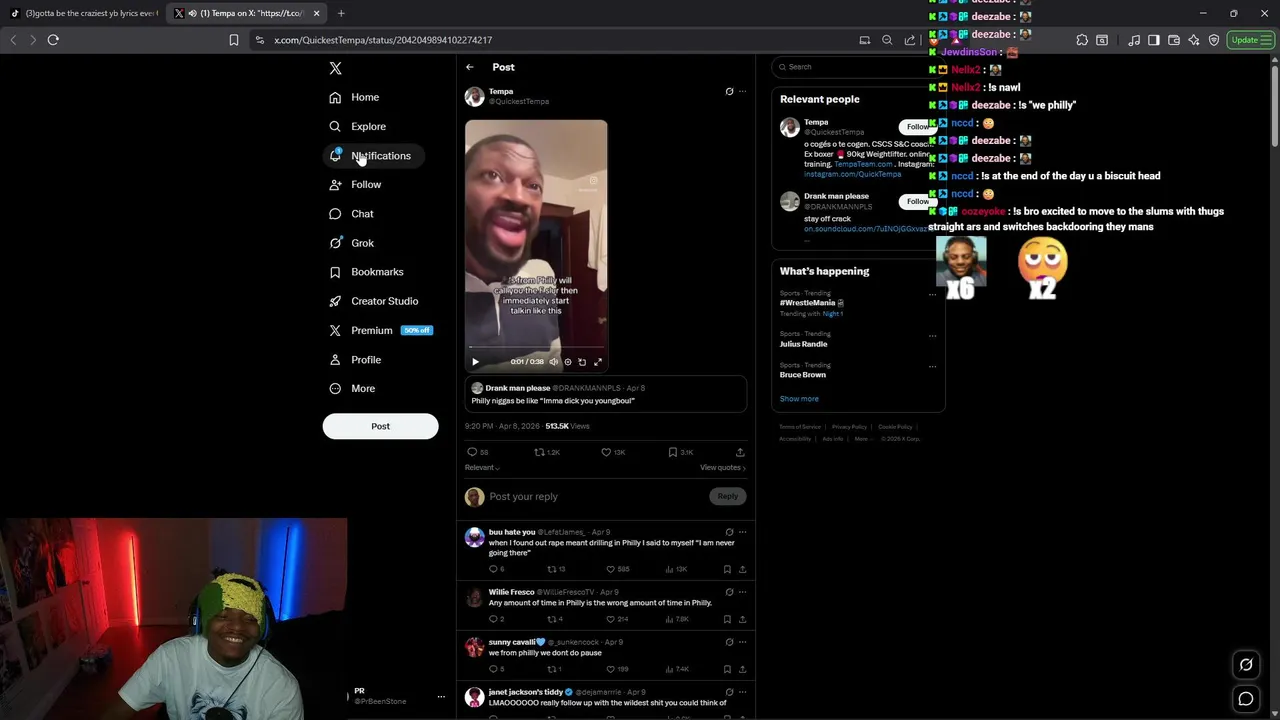This screenshot has height=720, width=1280.
Task: Open the floating chat button at bottom right
Action: tap(1246, 699)
